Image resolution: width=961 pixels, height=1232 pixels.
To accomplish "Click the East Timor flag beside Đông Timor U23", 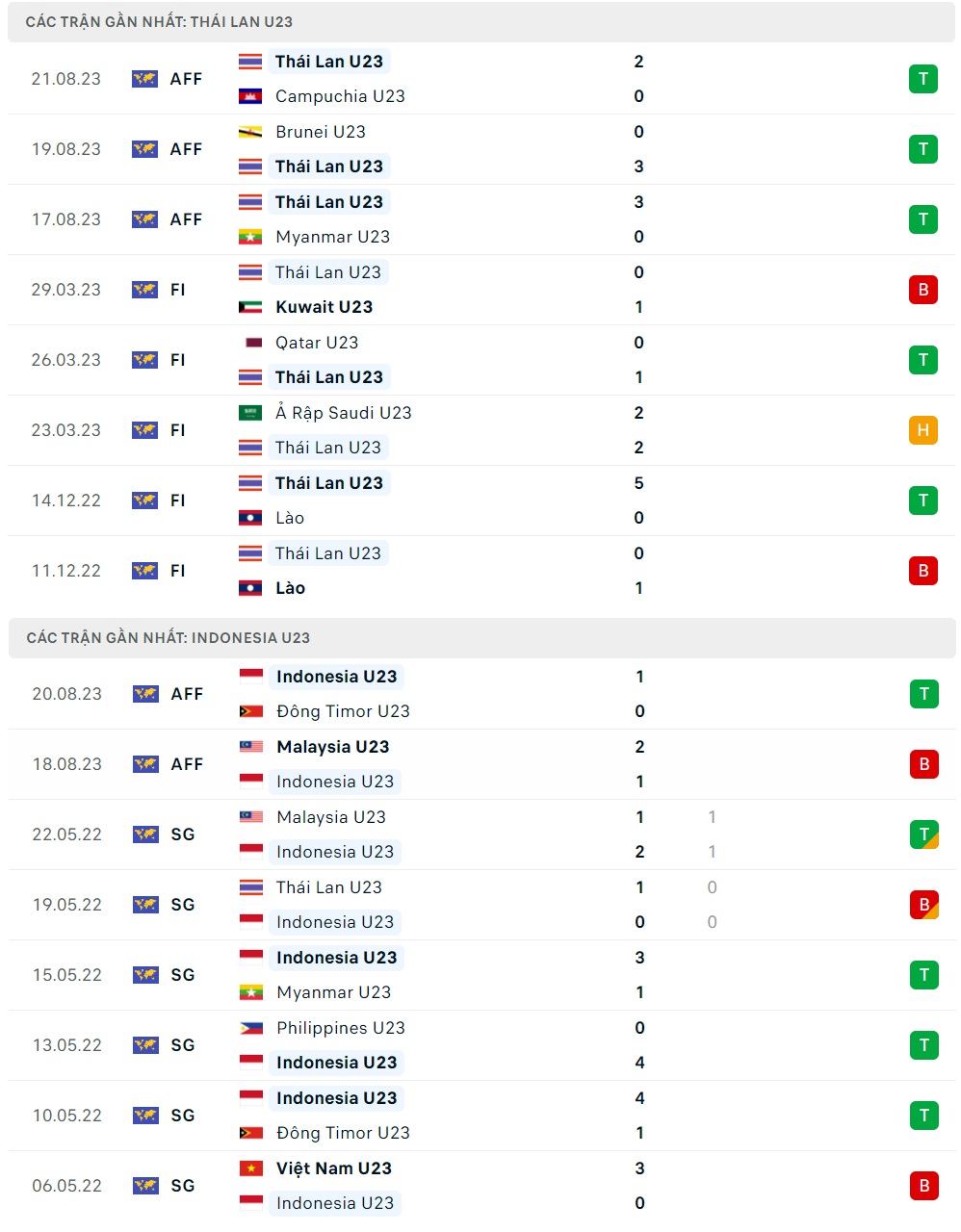I will click(x=251, y=711).
